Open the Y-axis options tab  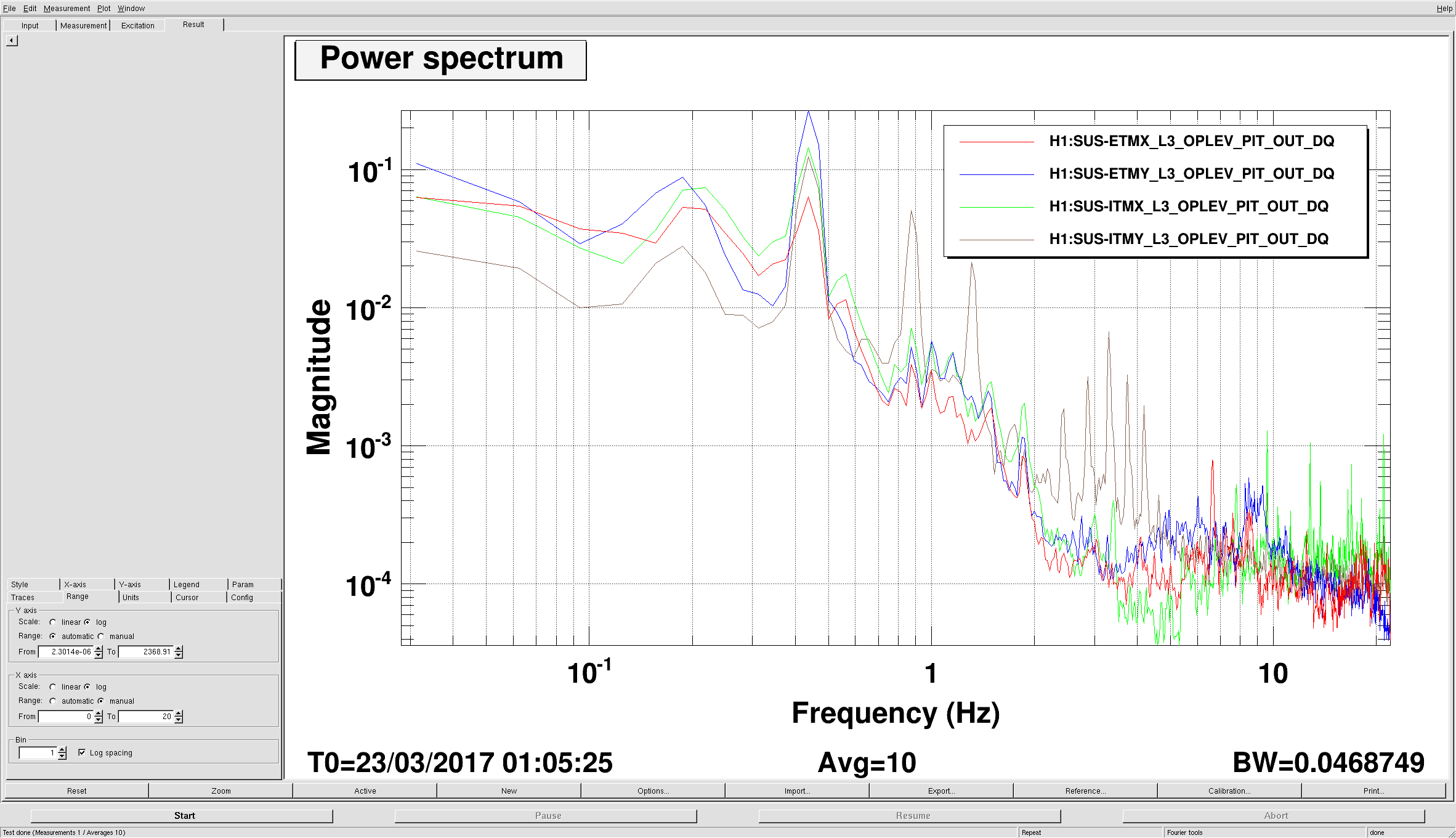tap(142, 584)
